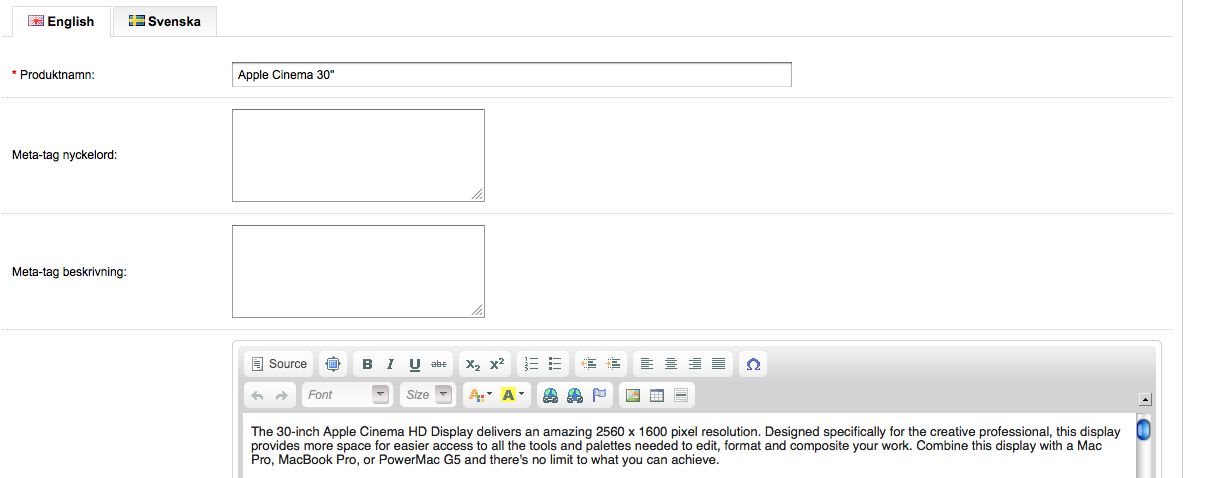The image size is (1207, 478).
Task: Click the 'Meta-tag nyckelord:' label
Action: 65,155
